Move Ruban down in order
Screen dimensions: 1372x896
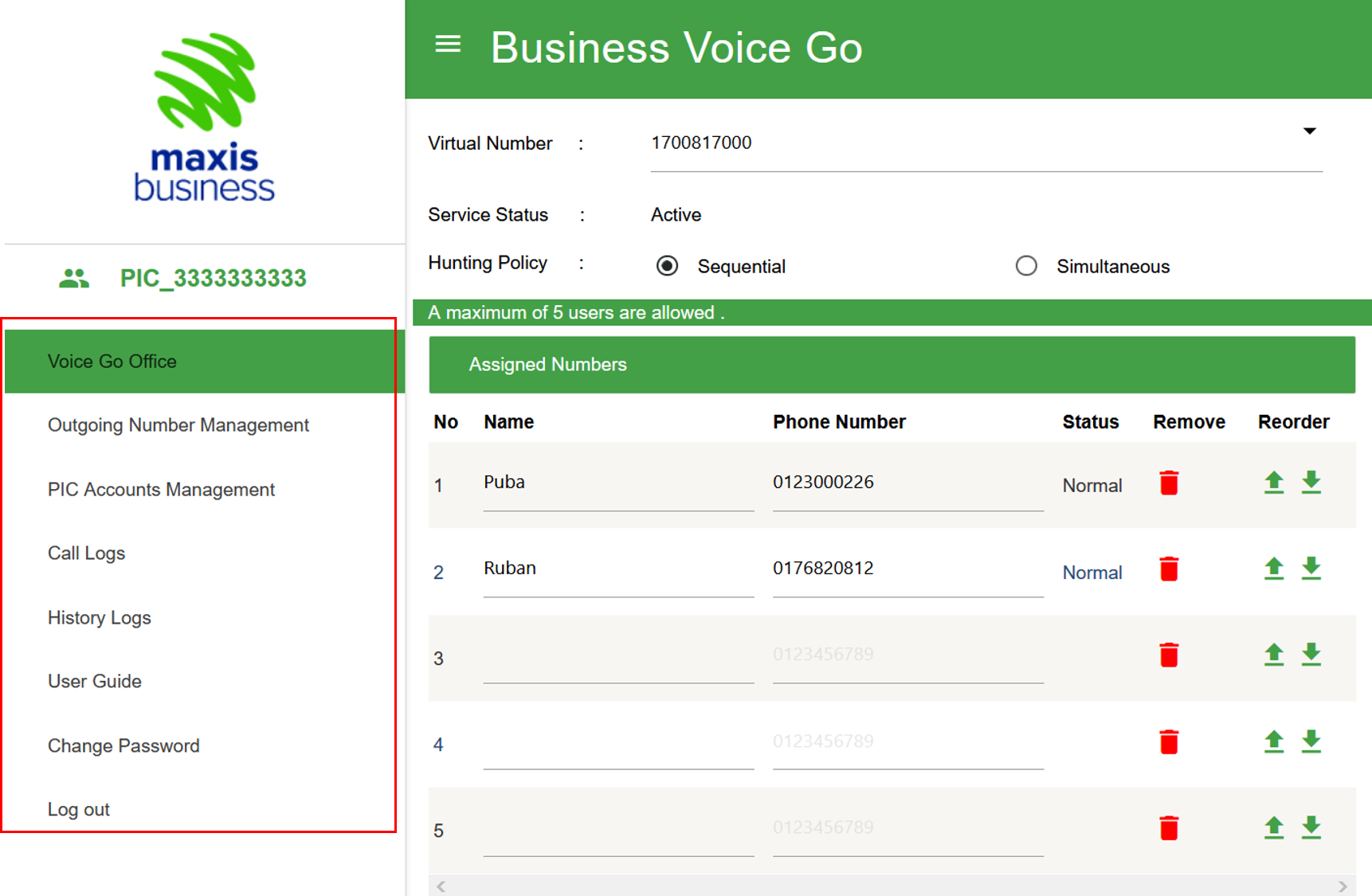click(x=1311, y=569)
